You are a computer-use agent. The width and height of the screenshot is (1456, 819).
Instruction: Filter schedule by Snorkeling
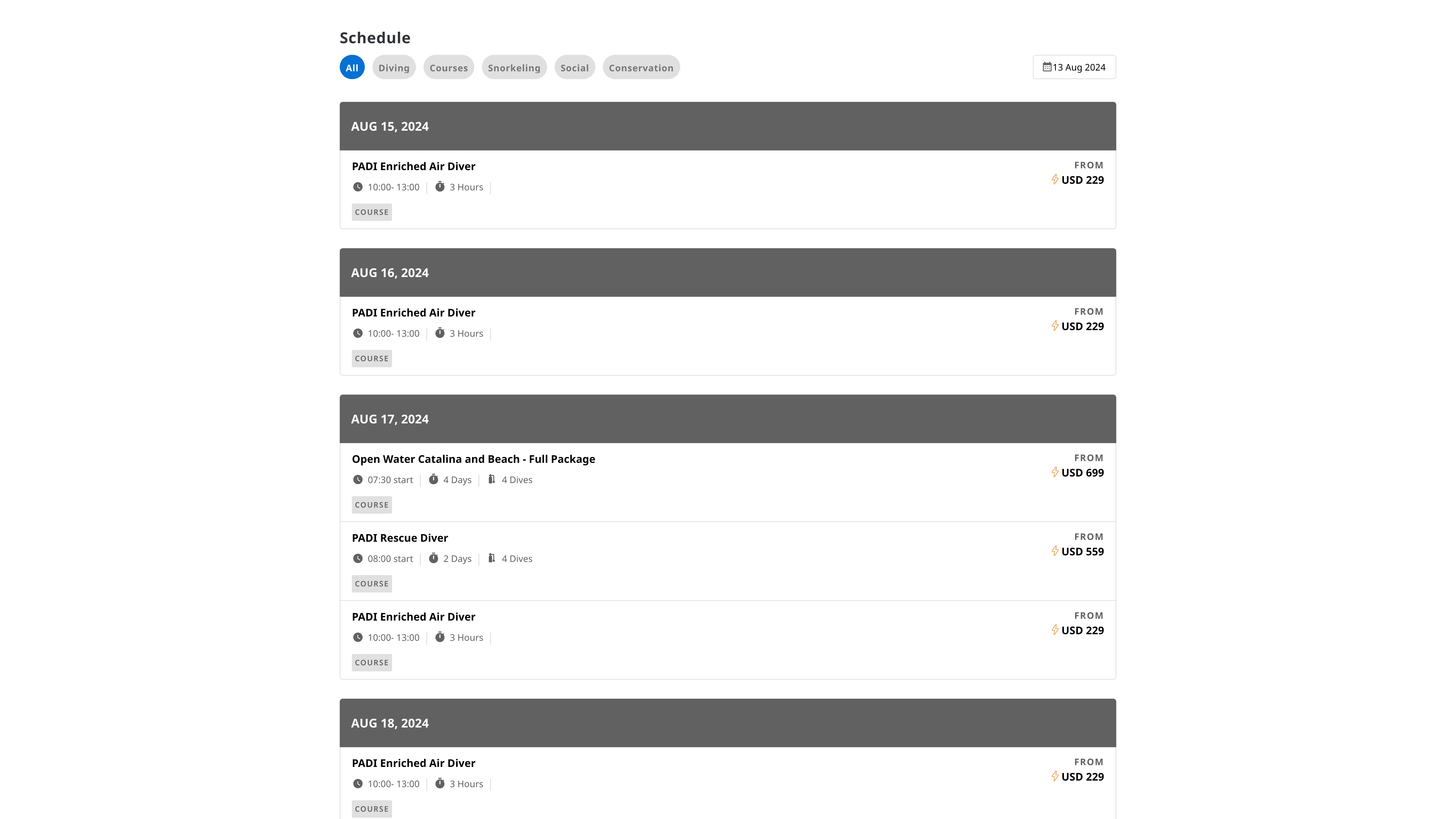(514, 68)
